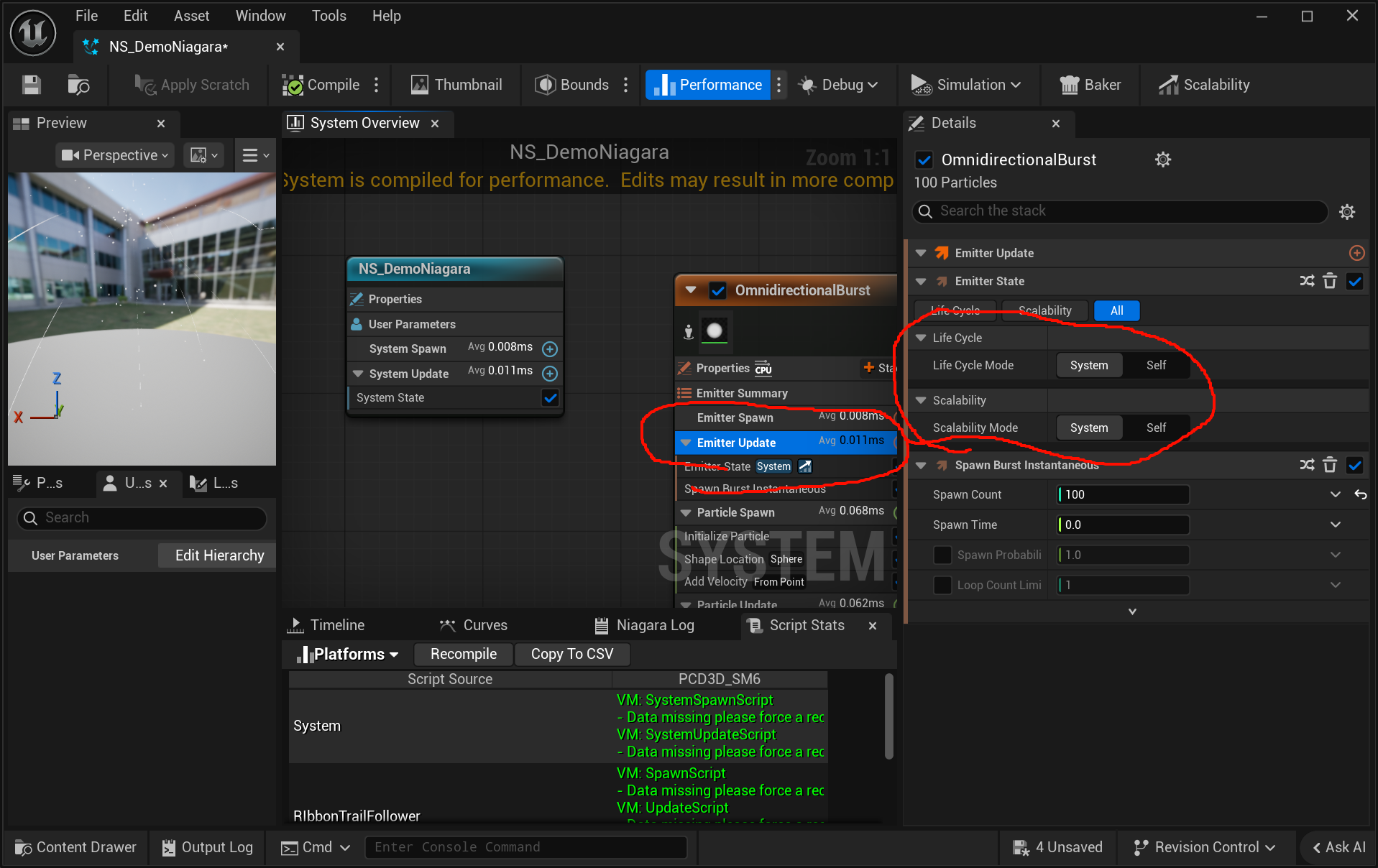Open the Edit menu
Screen dimensions: 1378x868
(x=135, y=16)
